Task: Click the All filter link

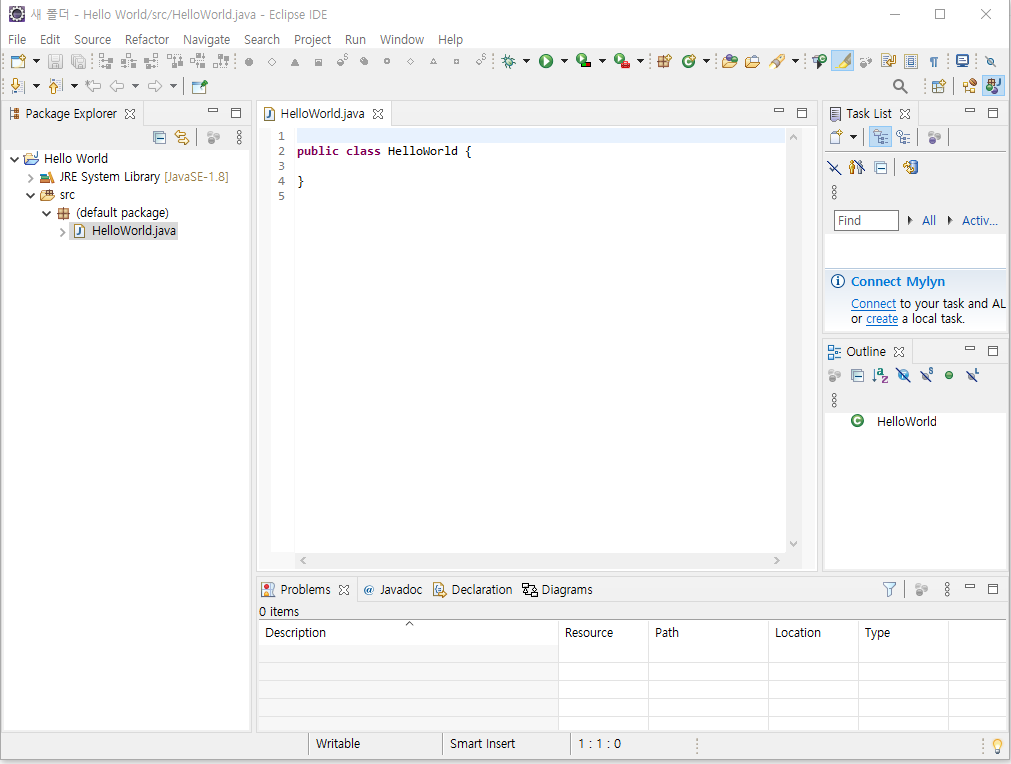Action: (x=928, y=220)
